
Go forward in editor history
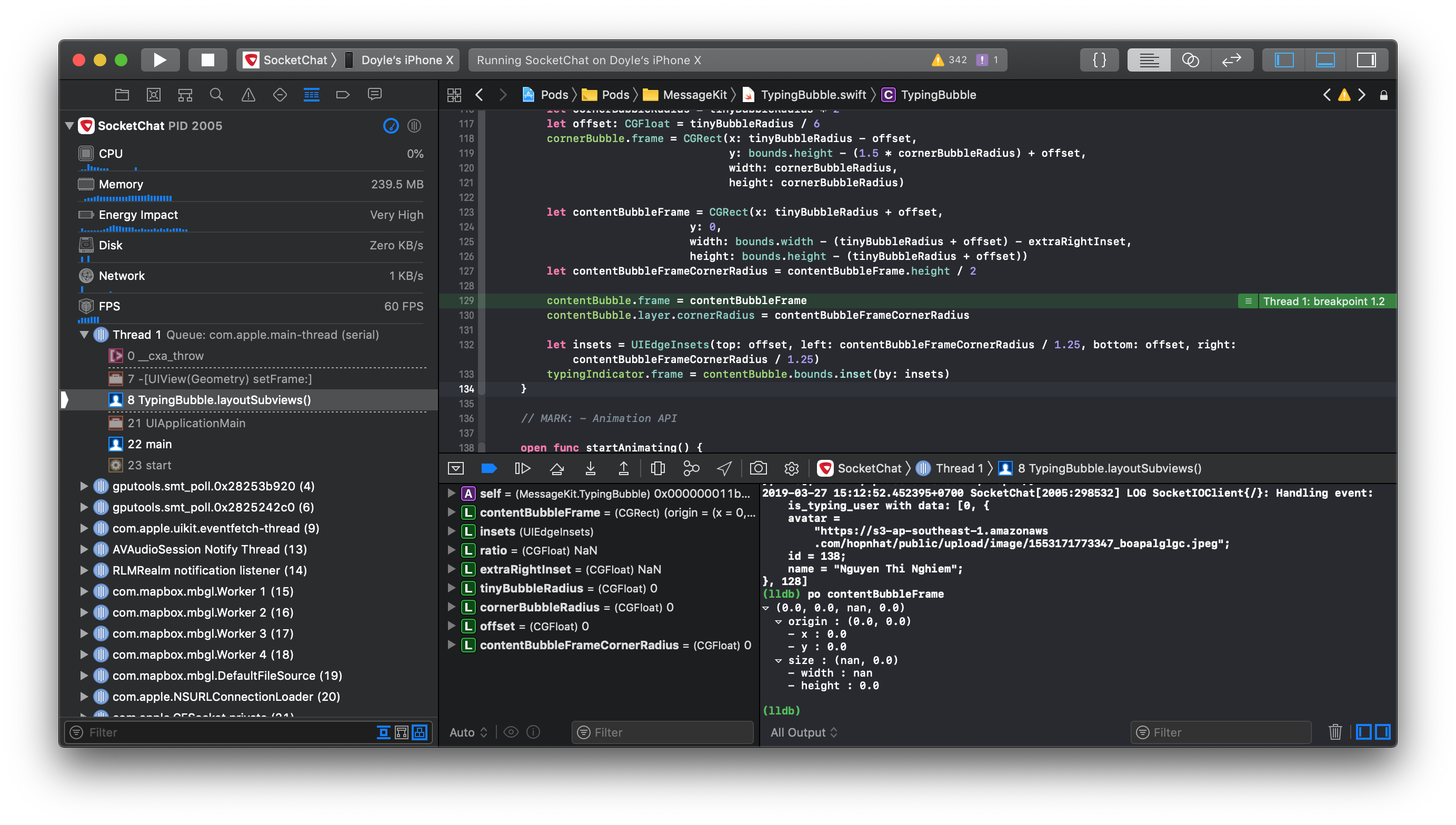(x=503, y=95)
